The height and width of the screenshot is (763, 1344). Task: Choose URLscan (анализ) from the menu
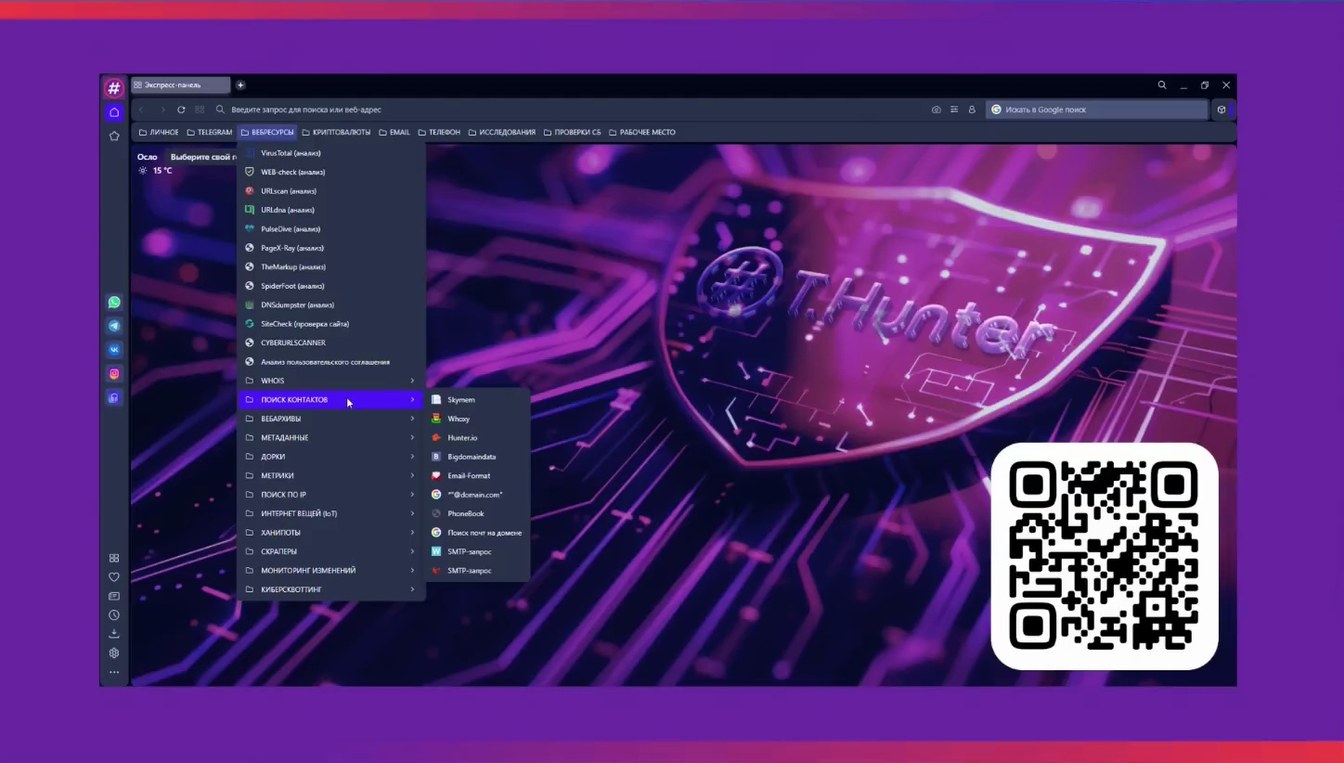(331, 191)
